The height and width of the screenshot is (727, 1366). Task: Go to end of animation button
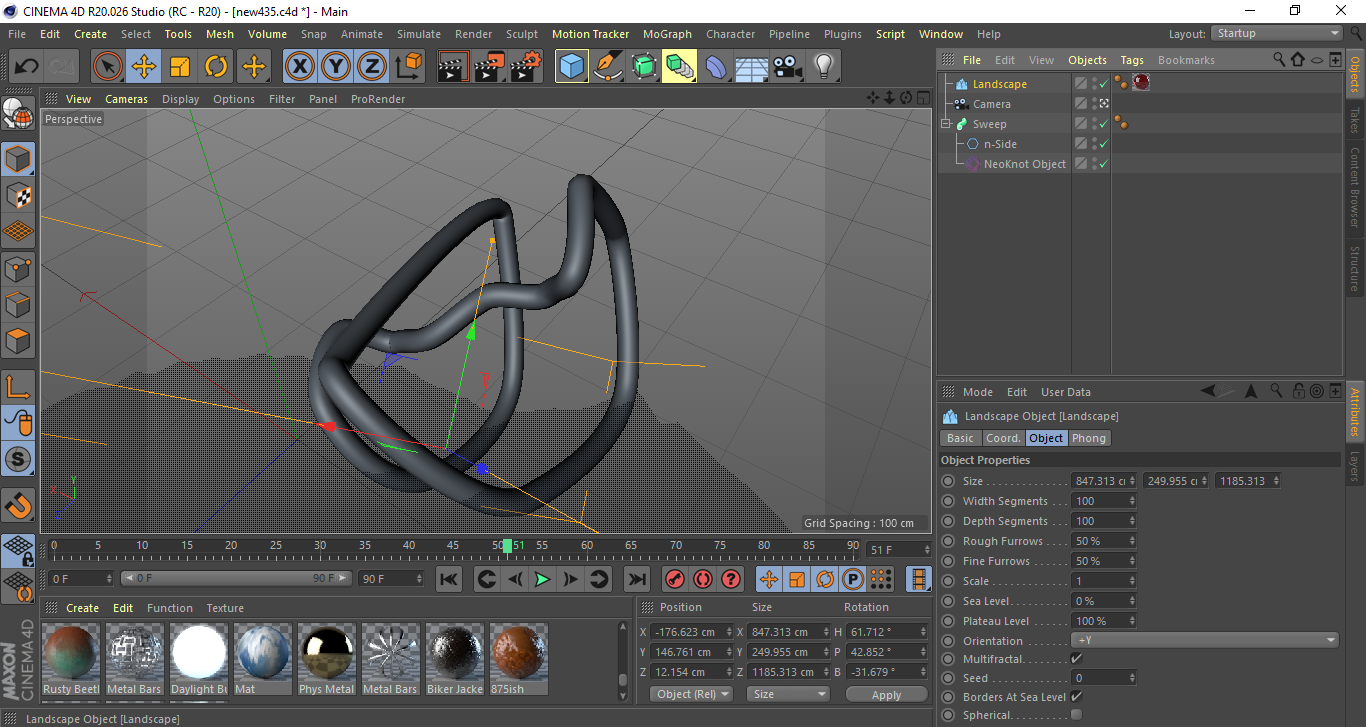pos(636,579)
